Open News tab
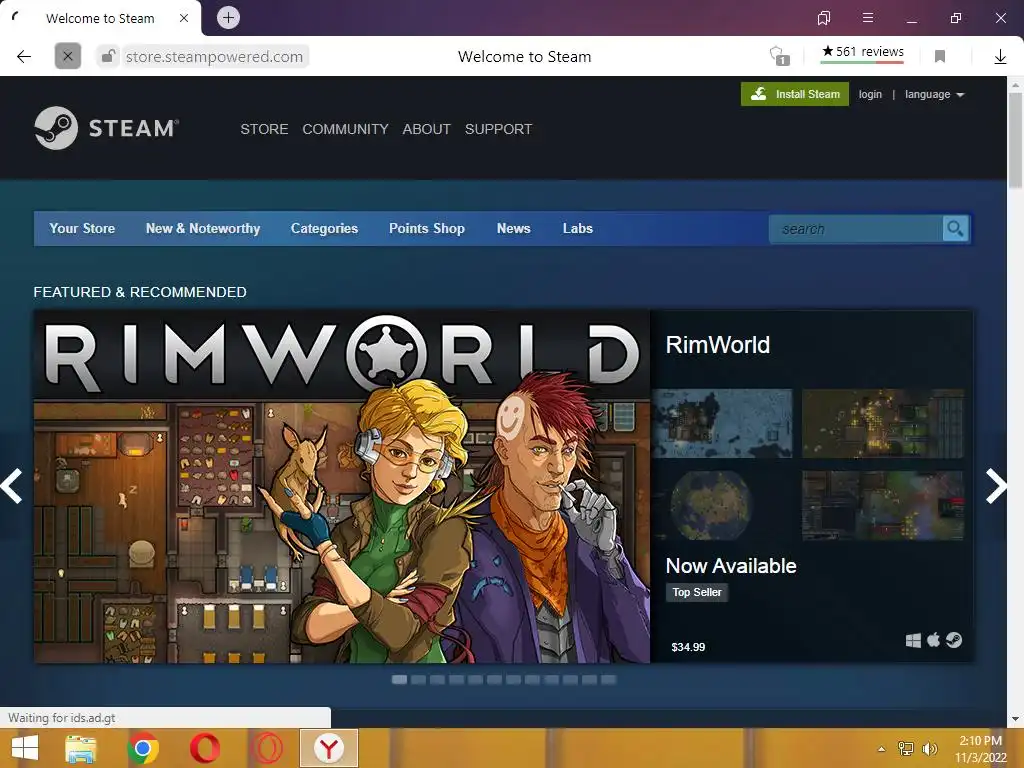Viewport: 1024px width, 768px height. coord(513,228)
